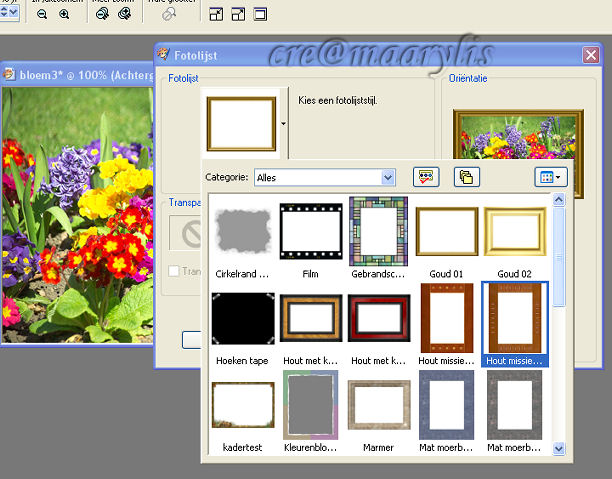The height and width of the screenshot is (479, 612).
Task: Open the thumbnail view size dropdown
Action: click(551, 177)
